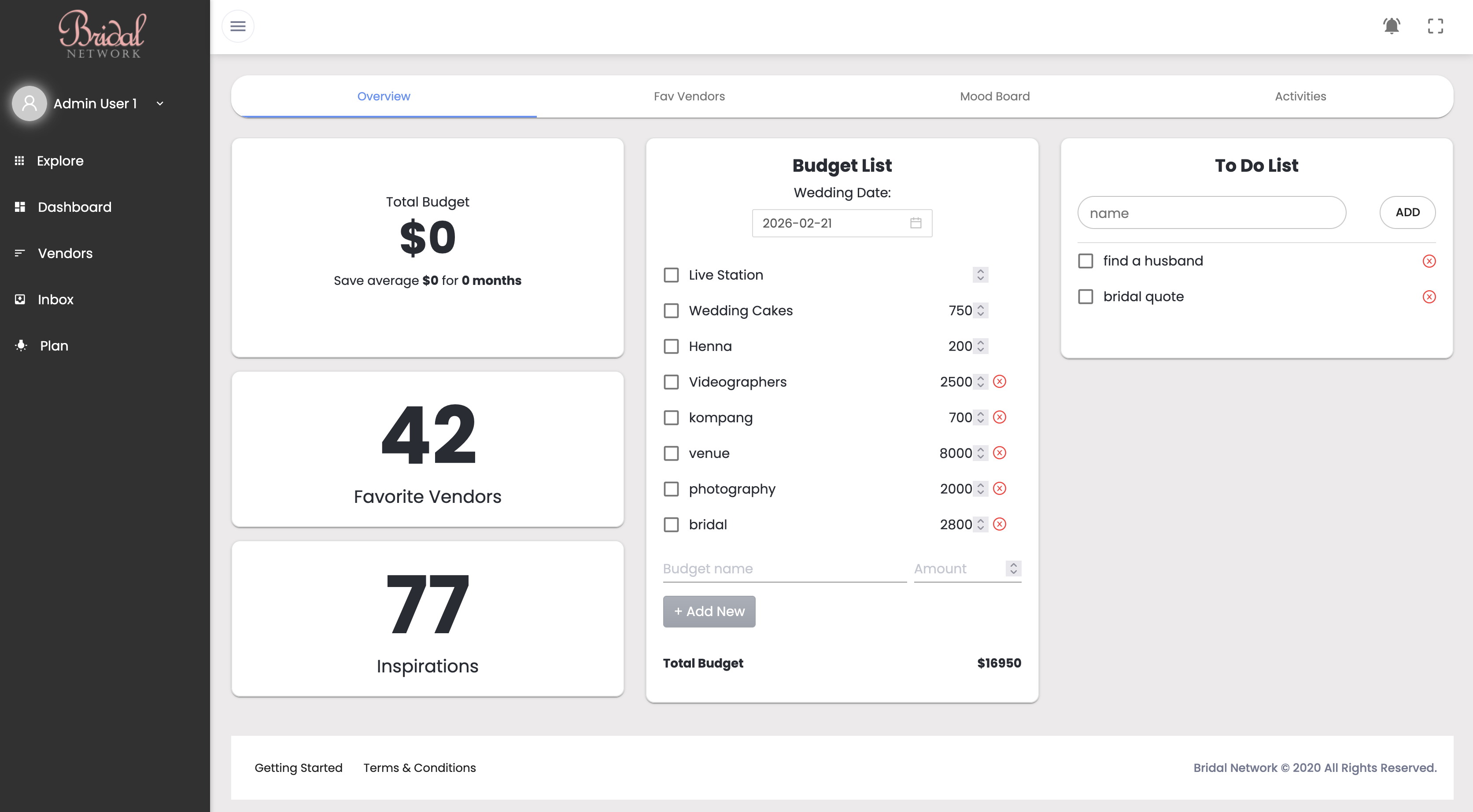Check the 'bridal quote' to-do checkbox

pos(1085,297)
